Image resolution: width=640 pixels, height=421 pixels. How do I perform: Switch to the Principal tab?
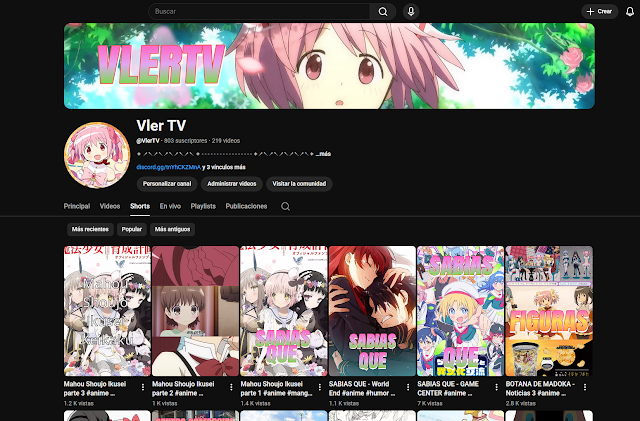coord(77,206)
